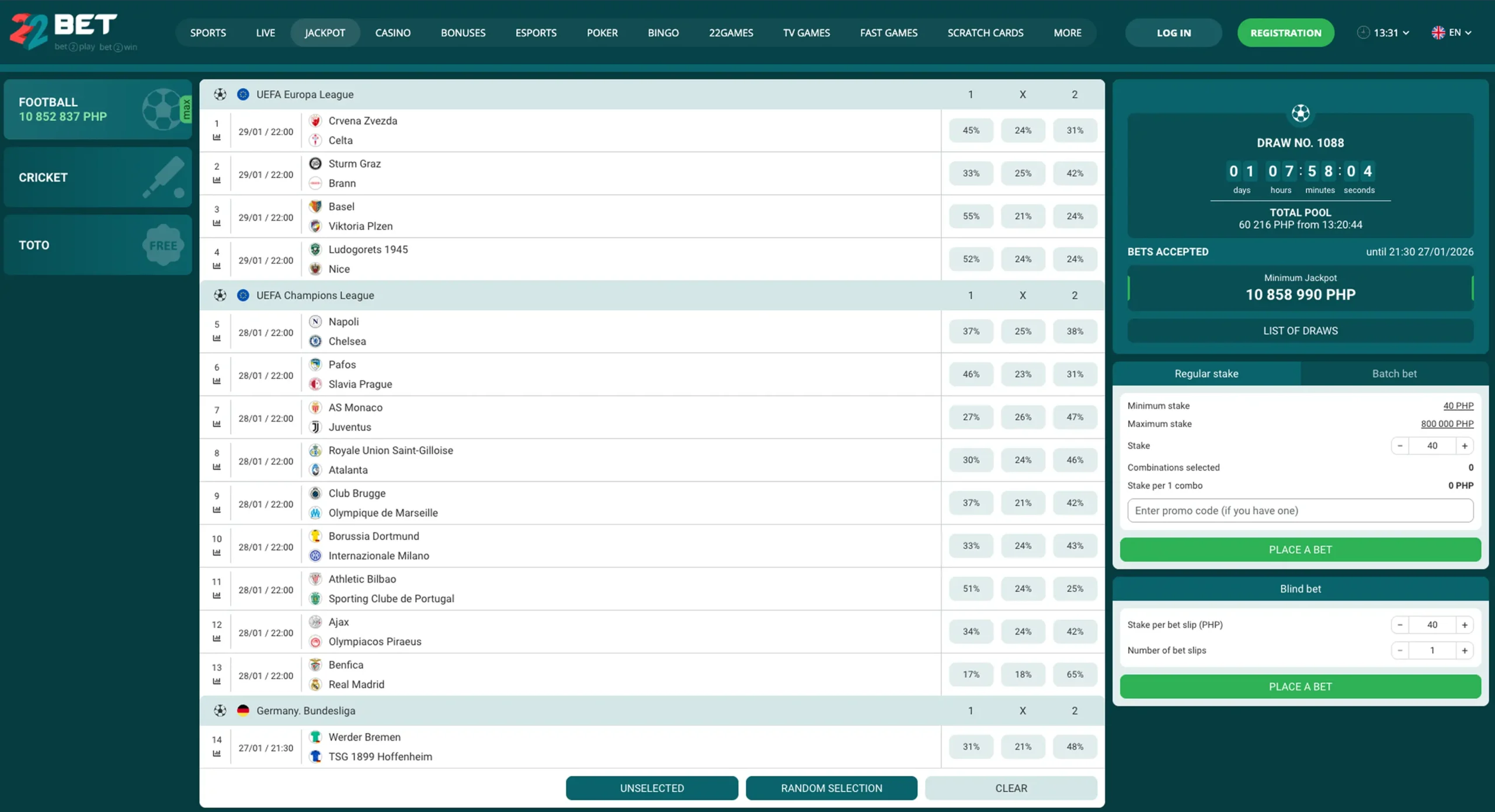Open statistics chart icon for match 1
The height and width of the screenshot is (812, 1495).
point(217,137)
